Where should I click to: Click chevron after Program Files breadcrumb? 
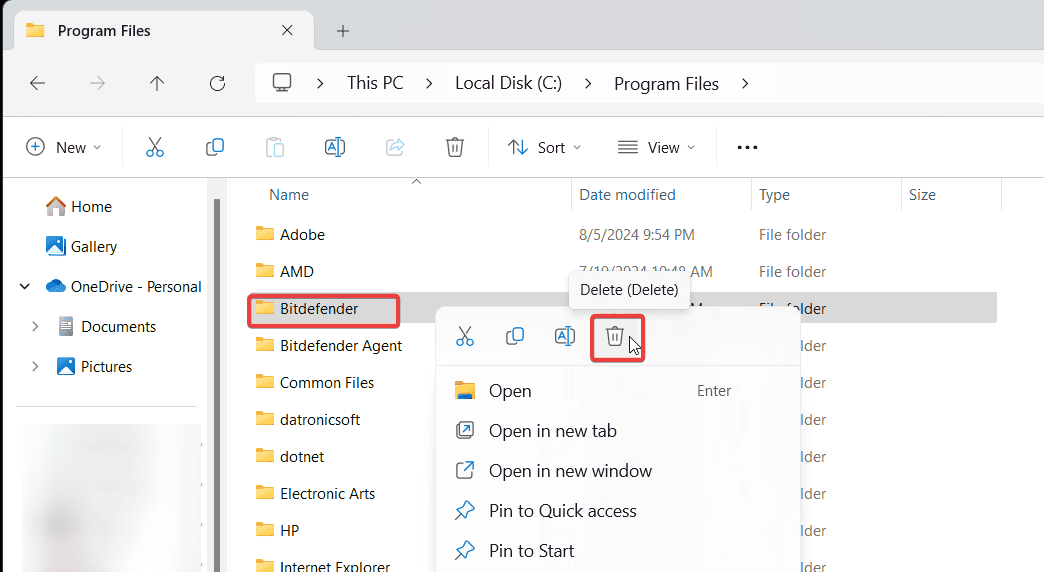745,83
